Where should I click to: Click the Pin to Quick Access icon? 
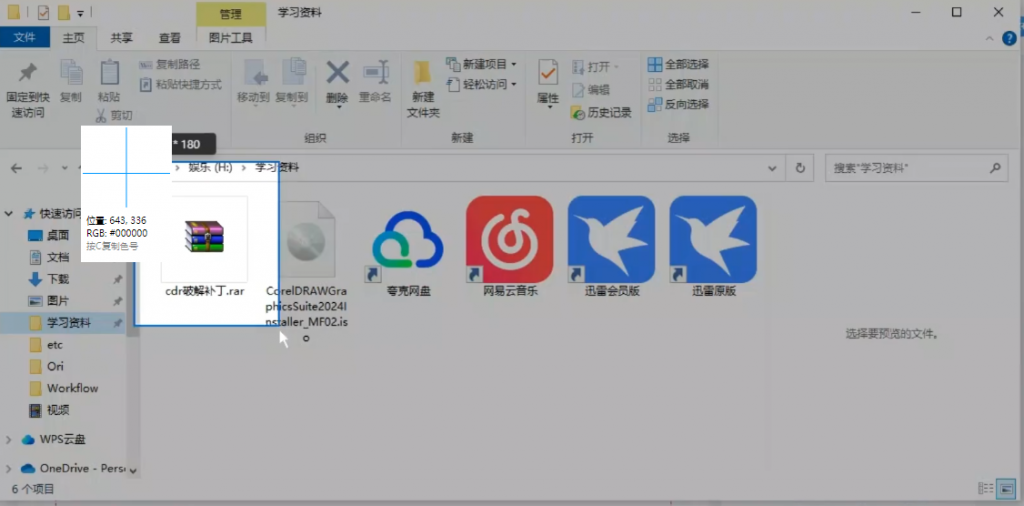point(27,73)
